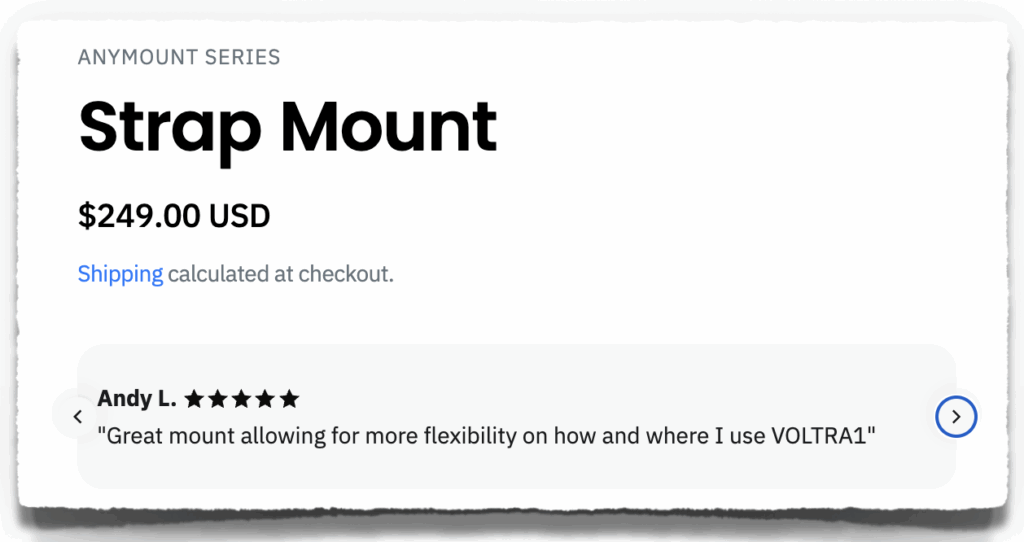The height and width of the screenshot is (542, 1024).
Task: Click the first star in Andy's rating
Action: tap(194, 400)
